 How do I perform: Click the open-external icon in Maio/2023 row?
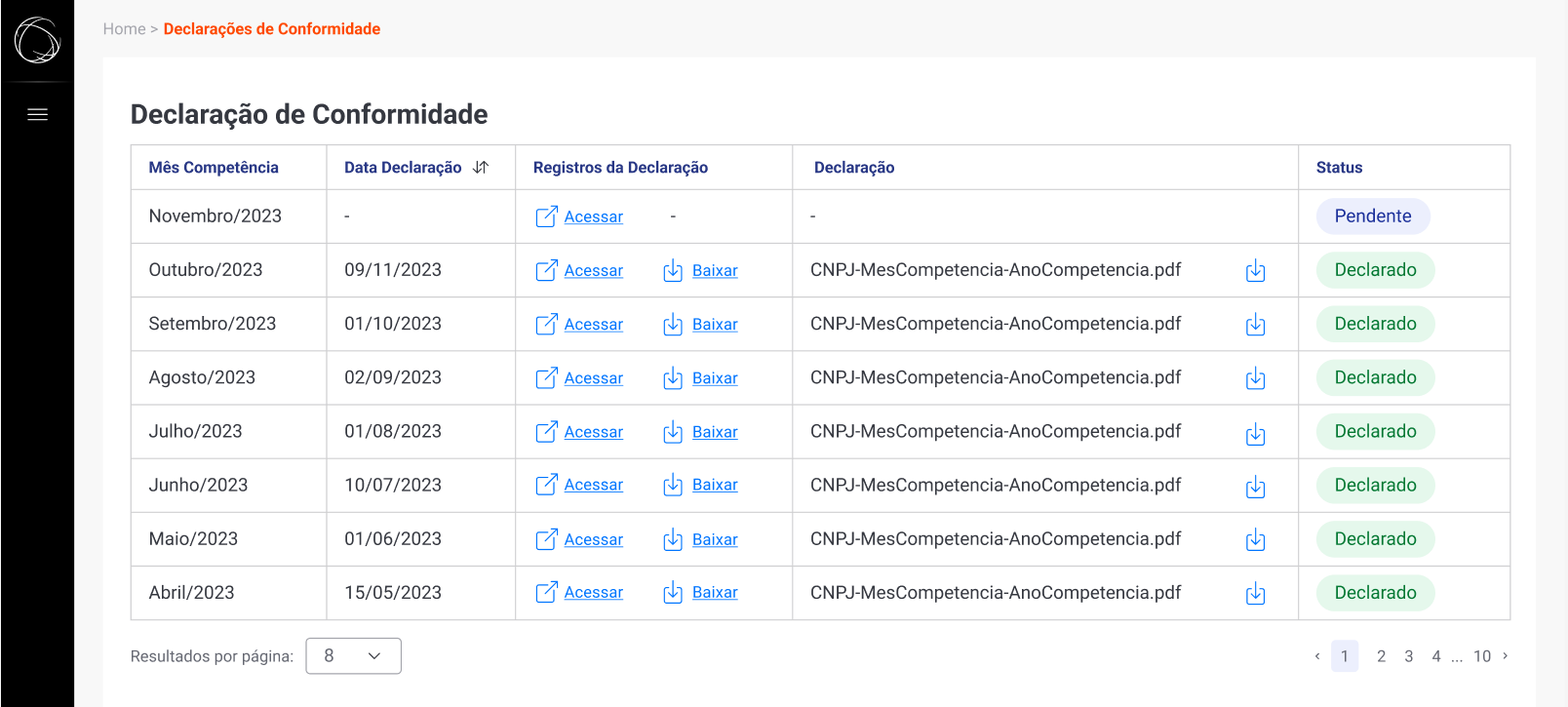[546, 539]
